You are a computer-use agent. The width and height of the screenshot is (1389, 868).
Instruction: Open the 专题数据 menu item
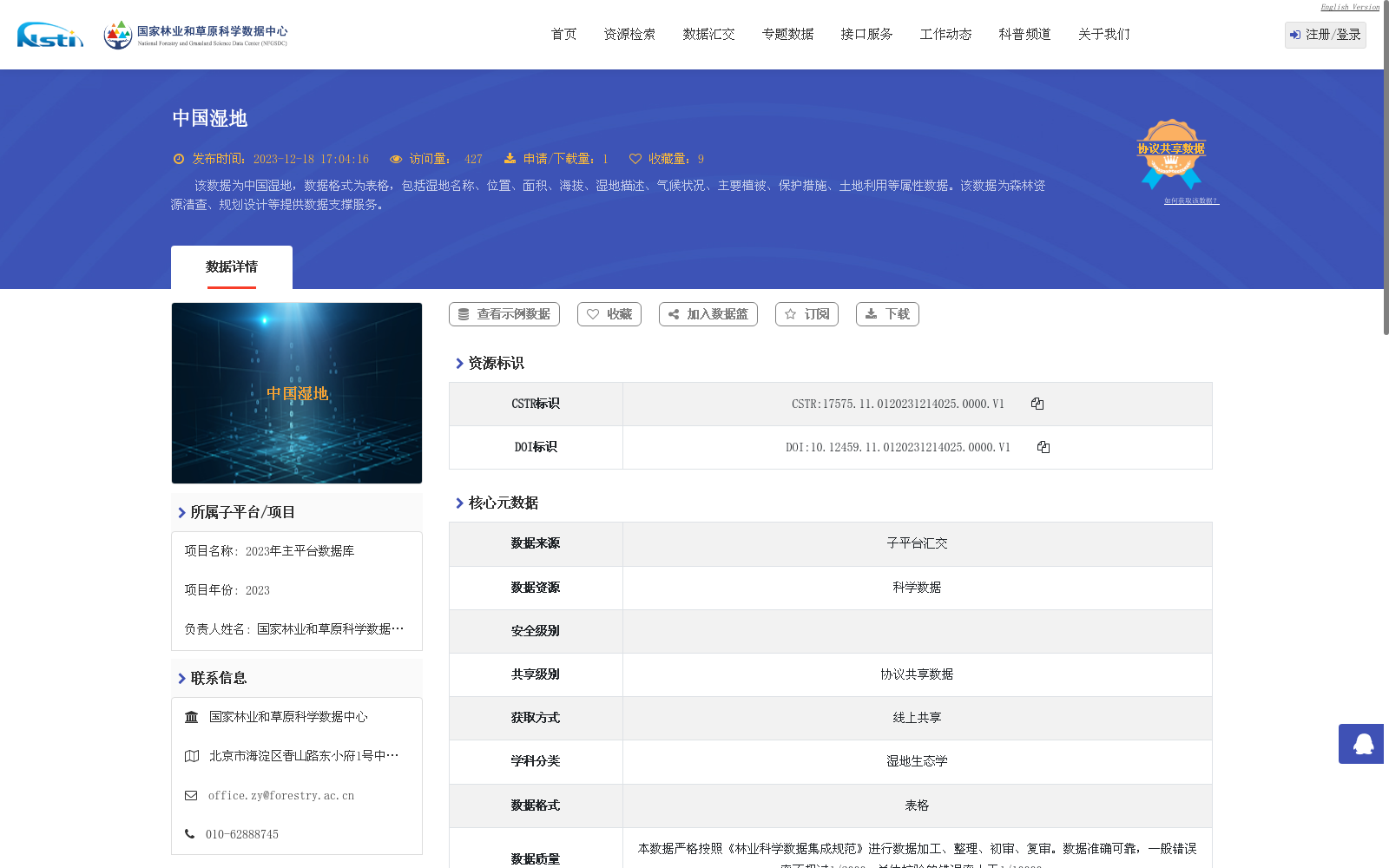coord(787,34)
